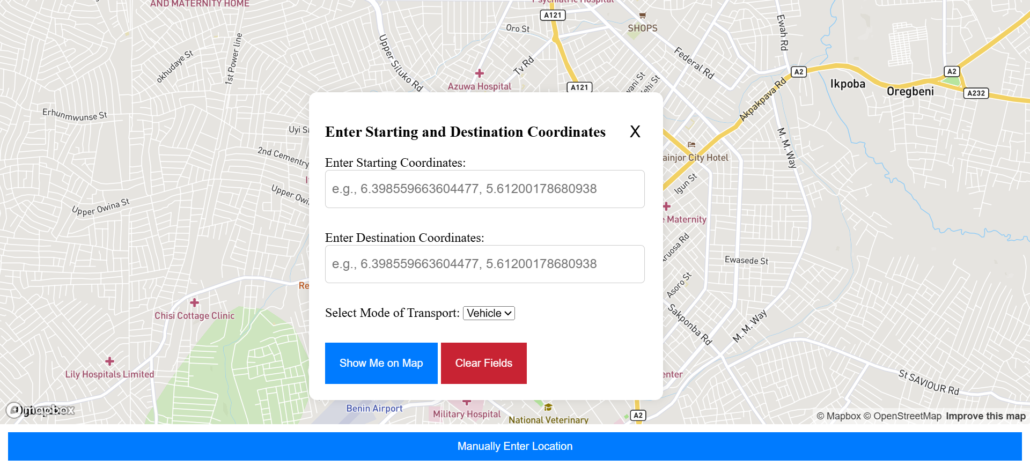Click the Maternity cross marker right of dialog
This screenshot has width=1030, height=466.
(x=666, y=206)
